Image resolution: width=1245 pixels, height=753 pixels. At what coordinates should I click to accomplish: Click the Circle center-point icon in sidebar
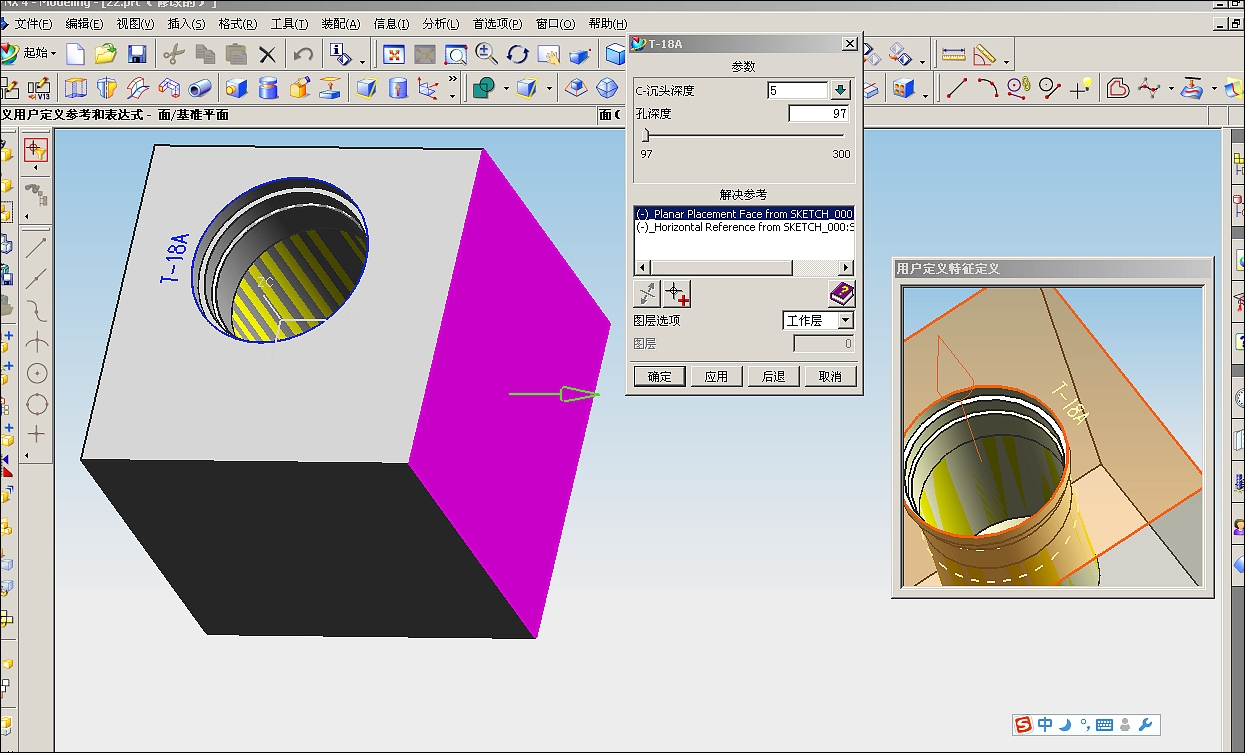click(37, 373)
